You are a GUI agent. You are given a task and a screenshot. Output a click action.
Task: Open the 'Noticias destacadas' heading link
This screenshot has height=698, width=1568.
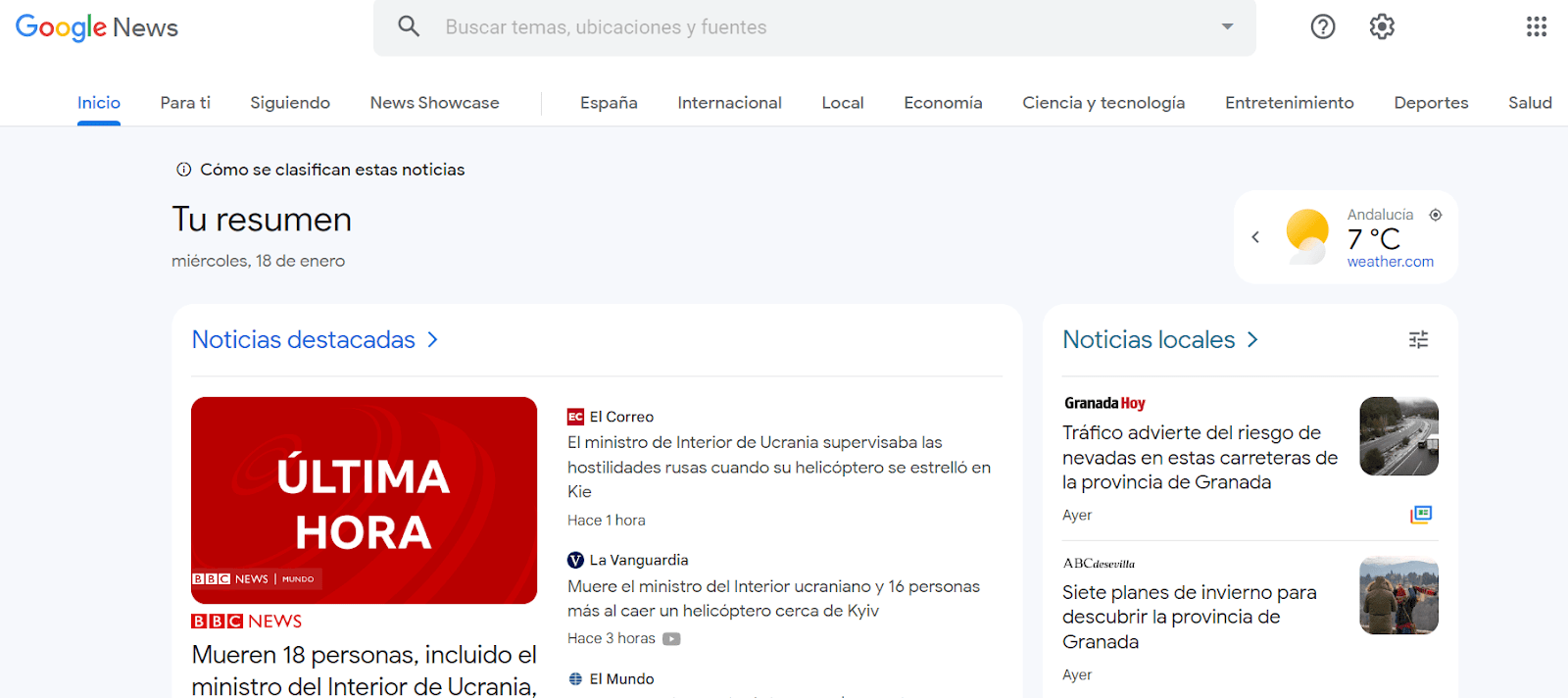coord(304,339)
